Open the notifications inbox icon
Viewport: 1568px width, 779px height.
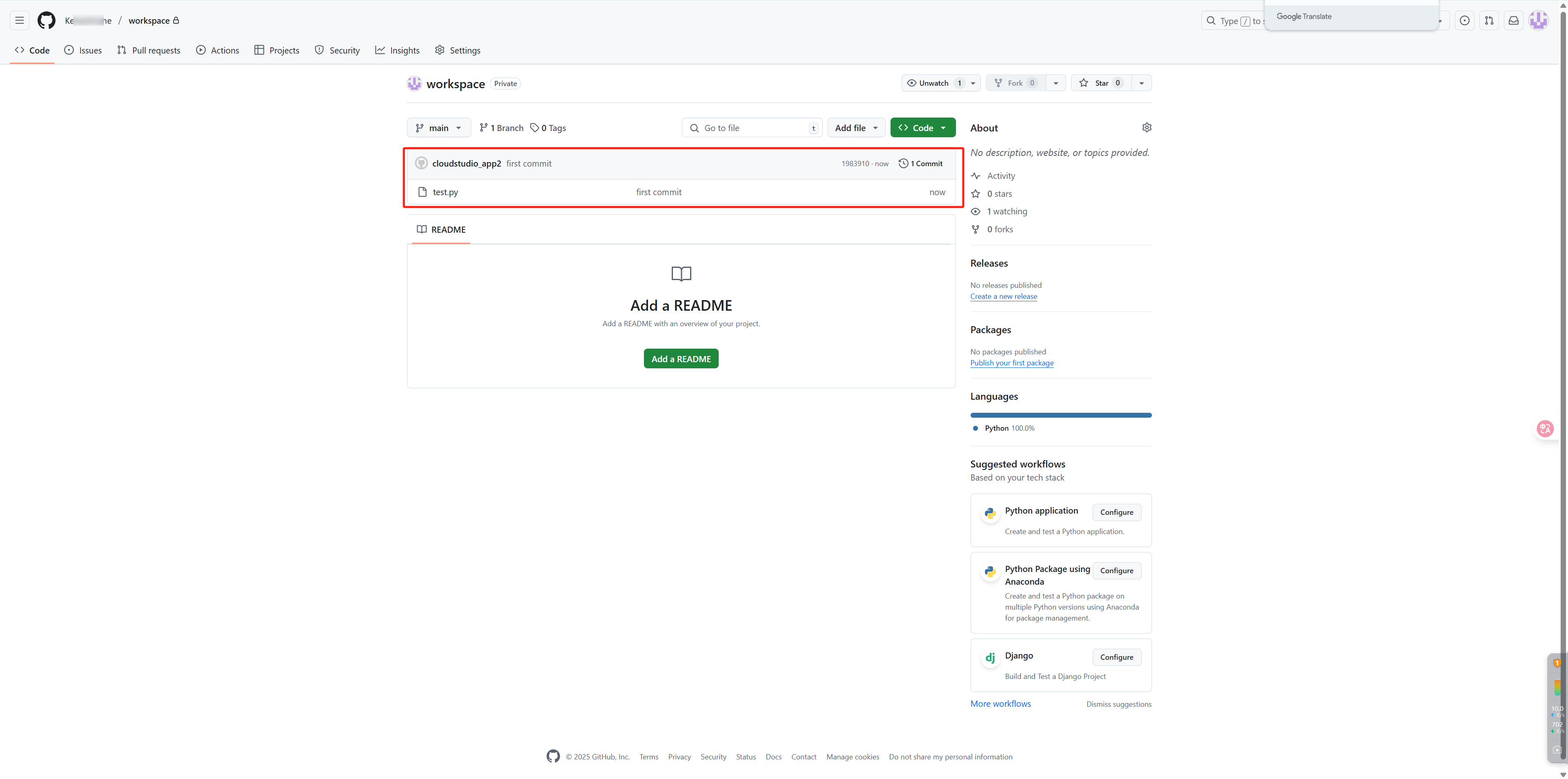(x=1513, y=21)
